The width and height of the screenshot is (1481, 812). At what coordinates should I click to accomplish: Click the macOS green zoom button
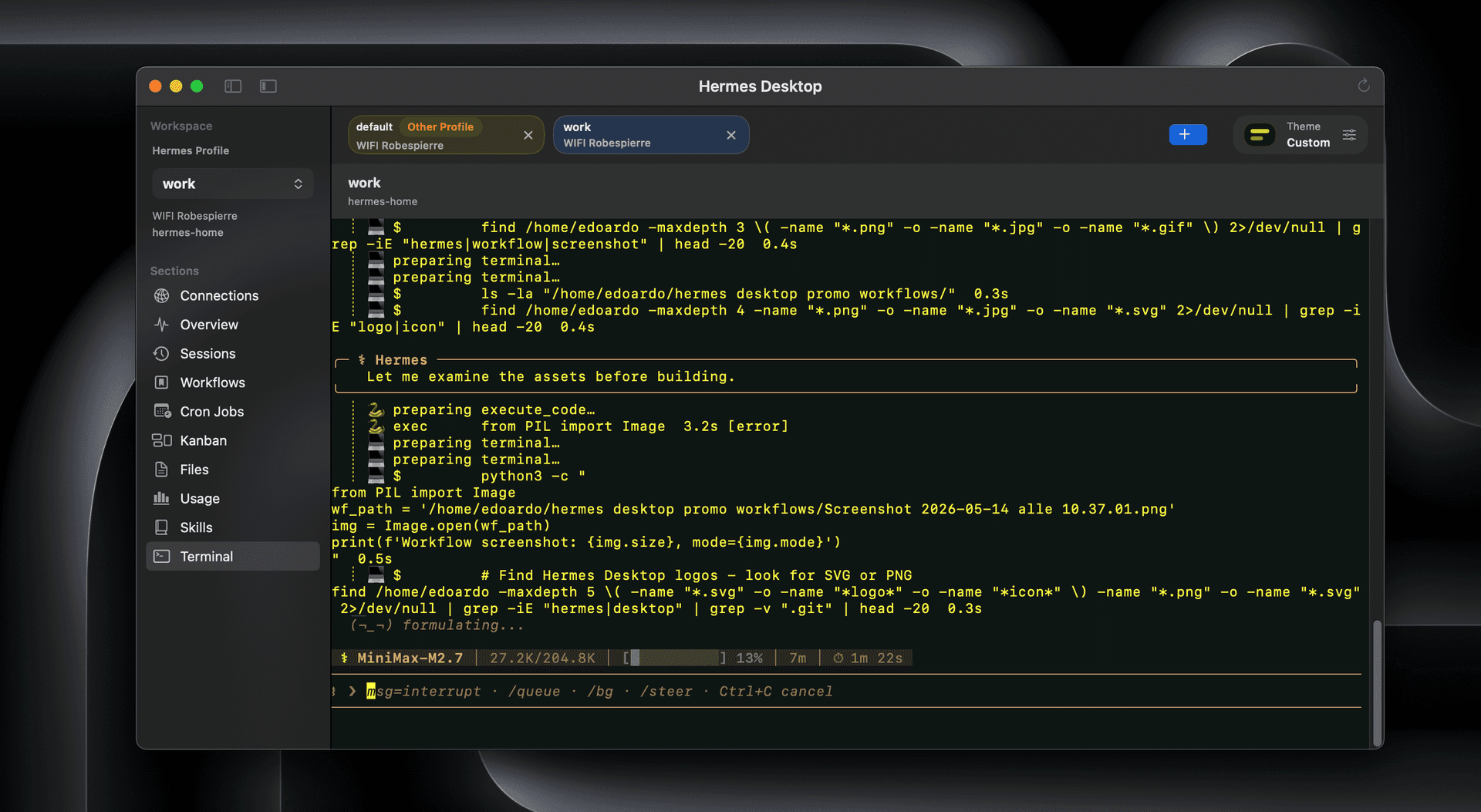coord(197,86)
